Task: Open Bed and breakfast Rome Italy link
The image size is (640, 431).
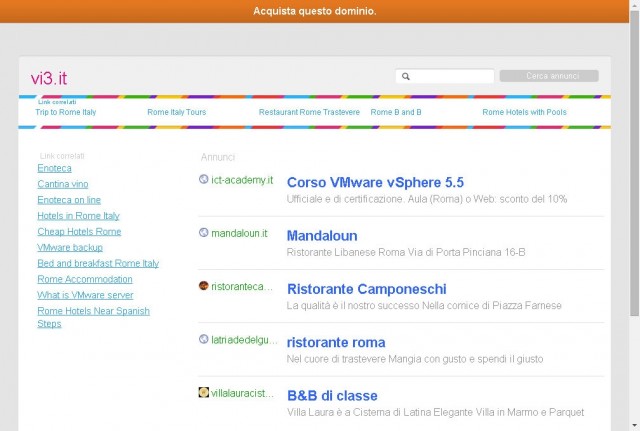Action: pyautogui.click(x=98, y=264)
